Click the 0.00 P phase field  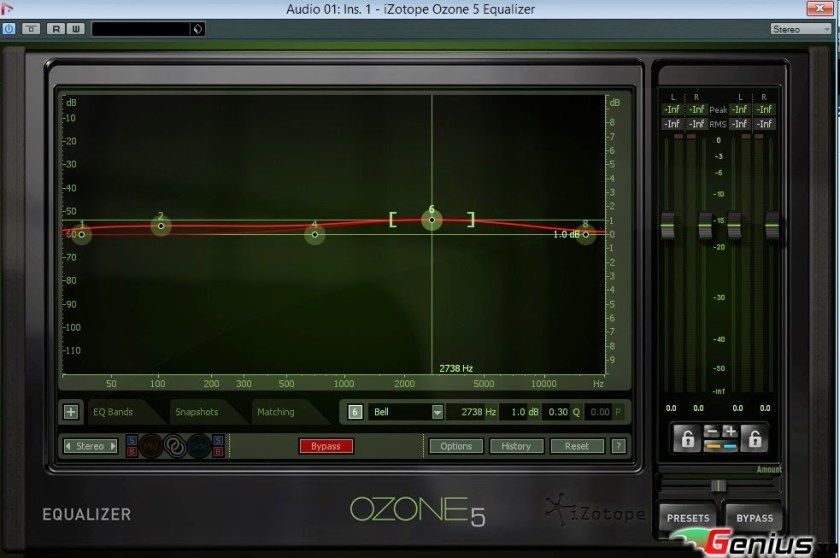point(604,412)
